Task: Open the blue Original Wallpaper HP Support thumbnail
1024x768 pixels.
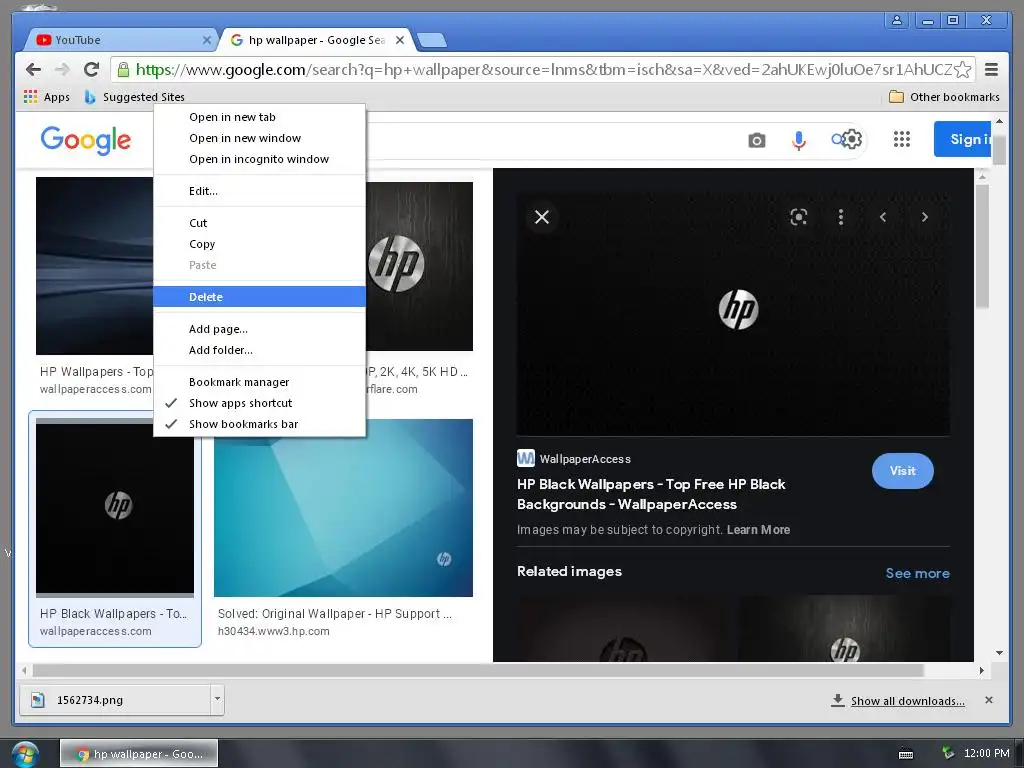Action: [x=344, y=507]
